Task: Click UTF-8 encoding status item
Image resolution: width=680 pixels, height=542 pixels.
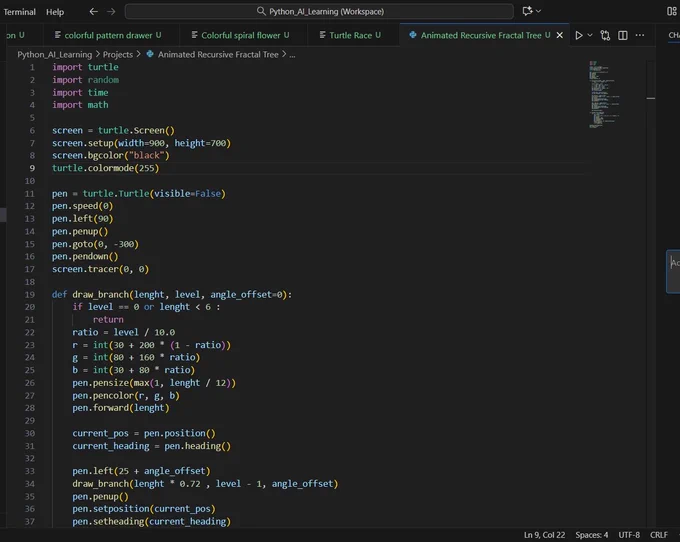Action: [629, 535]
